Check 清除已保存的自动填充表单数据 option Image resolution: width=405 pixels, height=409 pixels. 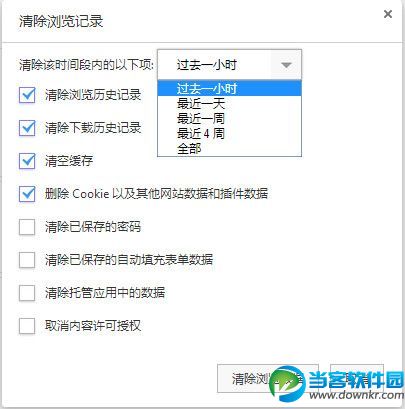pyautogui.click(x=27, y=260)
